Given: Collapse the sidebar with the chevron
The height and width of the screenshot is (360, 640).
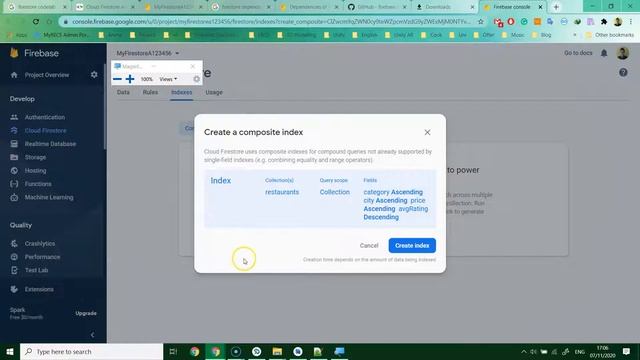Looking at the screenshot, I should 92,335.
